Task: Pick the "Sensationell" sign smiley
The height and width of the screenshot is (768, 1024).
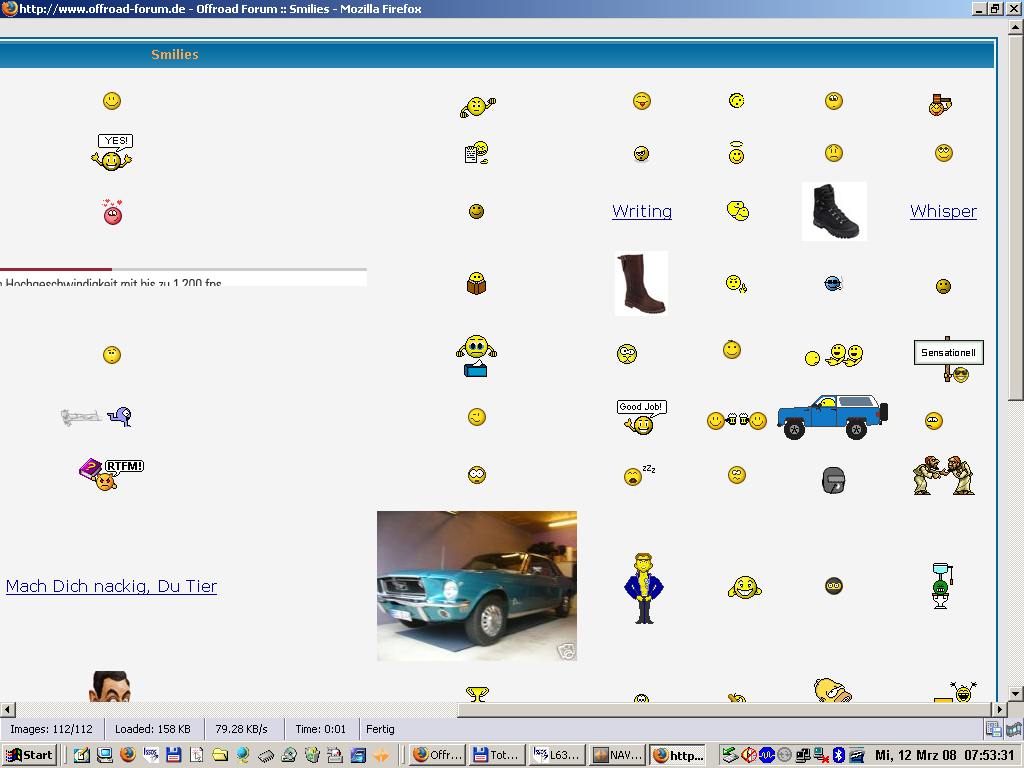Action: [948, 359]
